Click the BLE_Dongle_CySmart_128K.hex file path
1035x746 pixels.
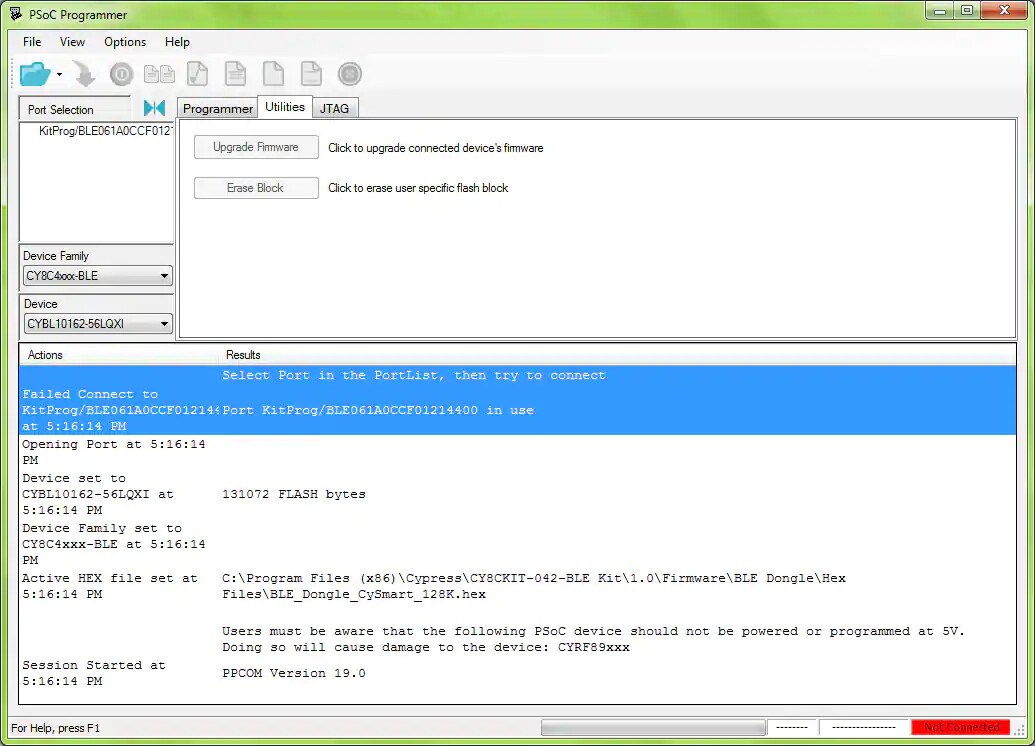point(534,586)
